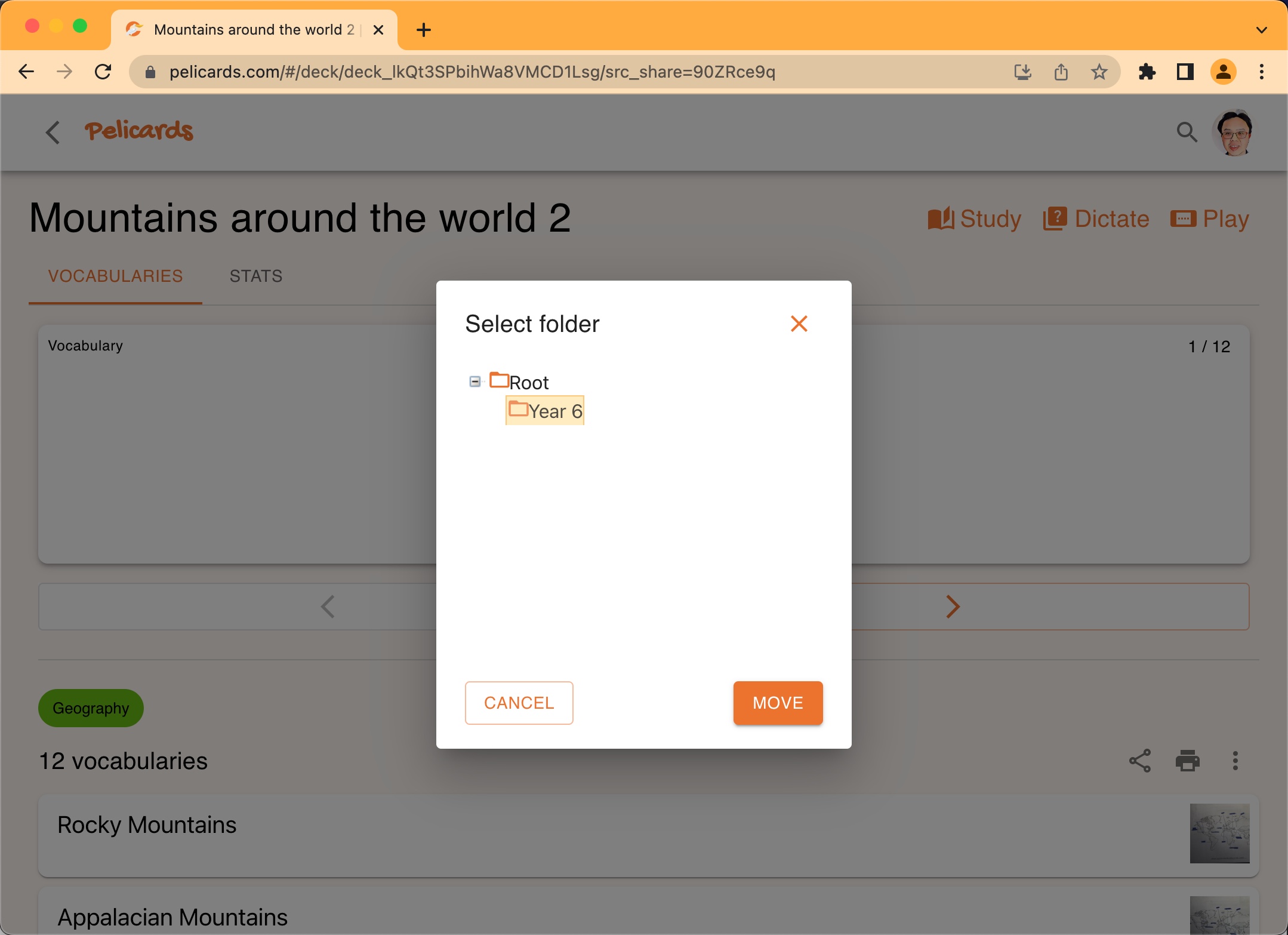1288x935 pixels.
Task: Select the Year 6 folder
Action: [545, 411]
